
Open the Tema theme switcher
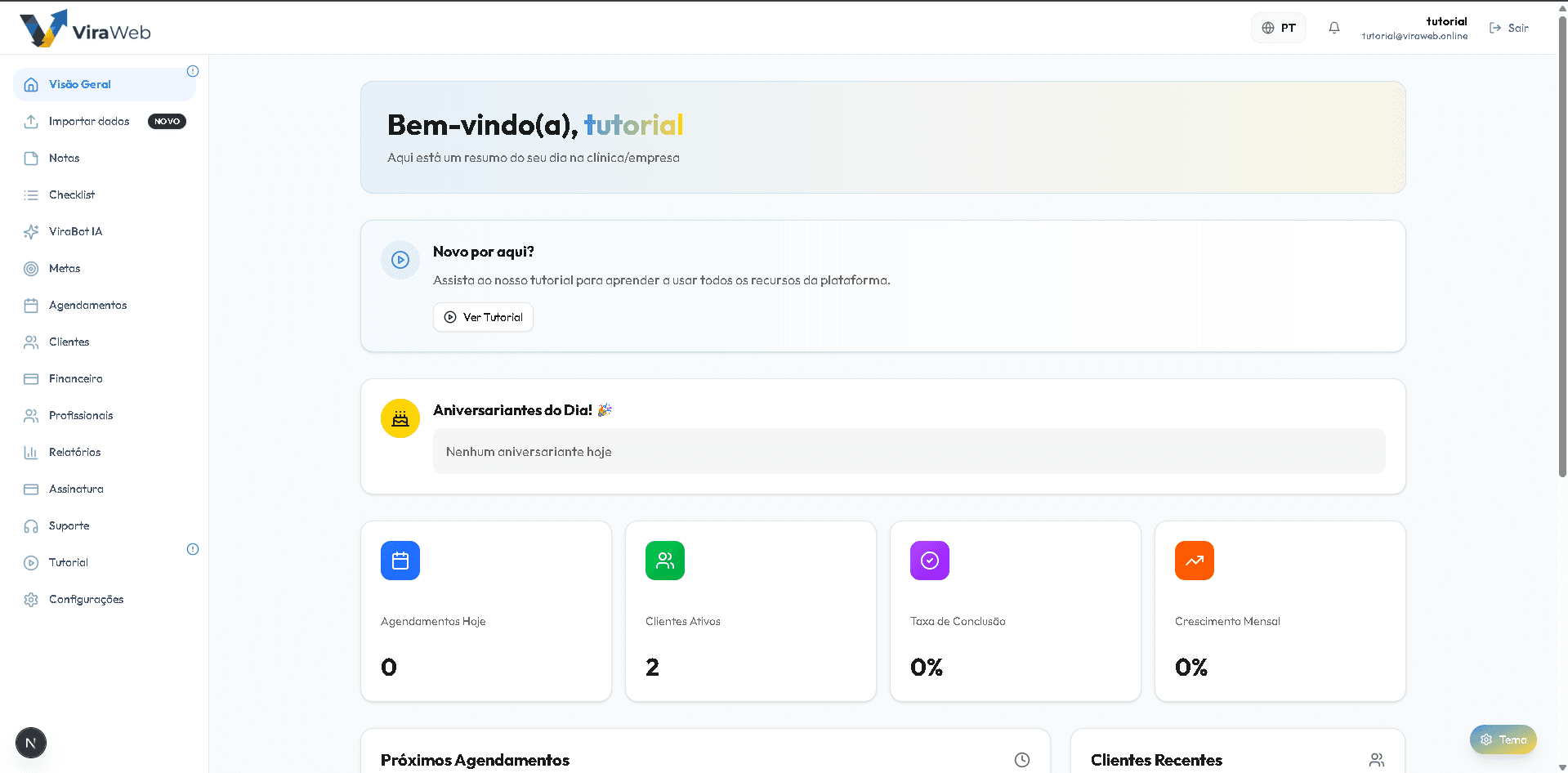(1503, 739)
